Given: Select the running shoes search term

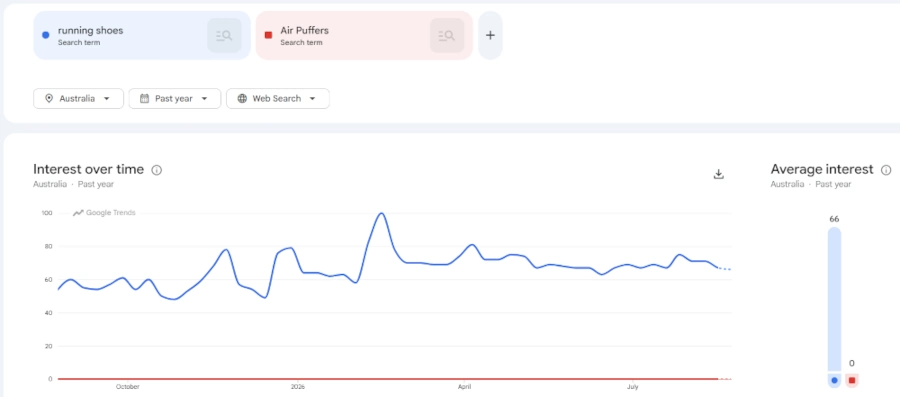Looking at the screenshot, I should pyautogui.click(x=142, y=36).
